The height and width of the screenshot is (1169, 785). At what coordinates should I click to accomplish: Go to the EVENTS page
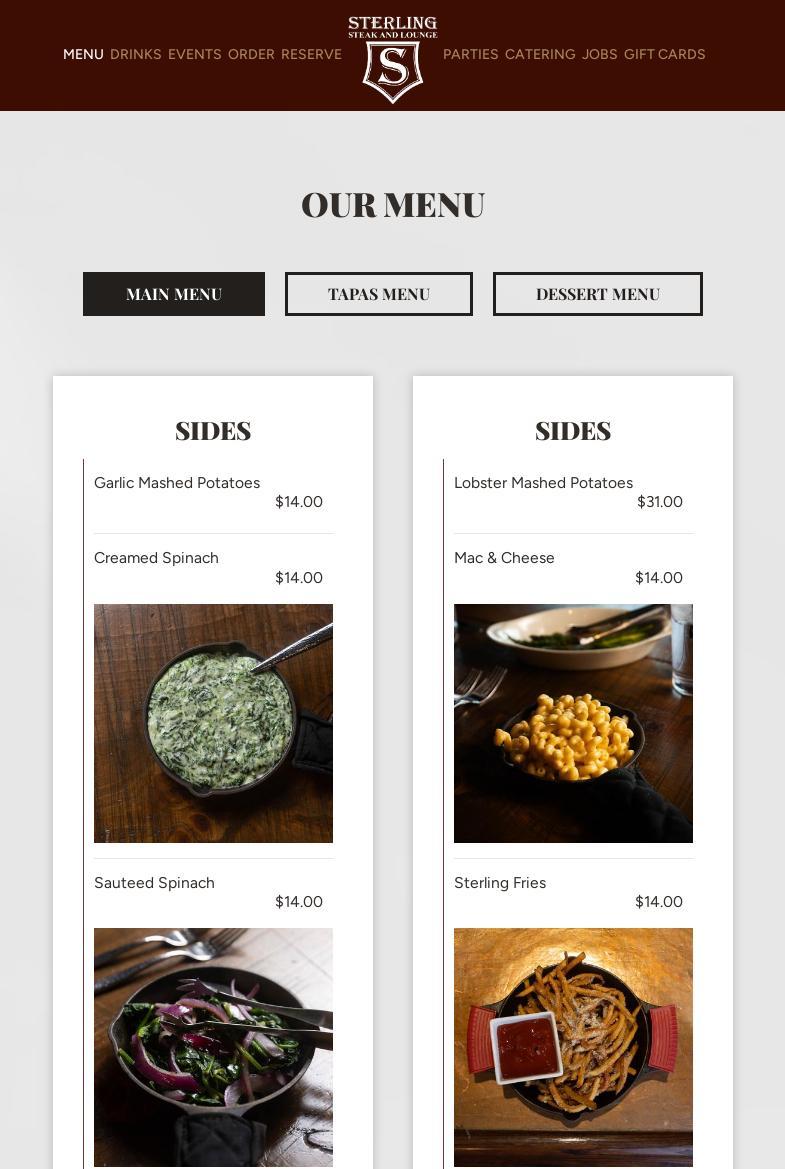pos(195,54)
